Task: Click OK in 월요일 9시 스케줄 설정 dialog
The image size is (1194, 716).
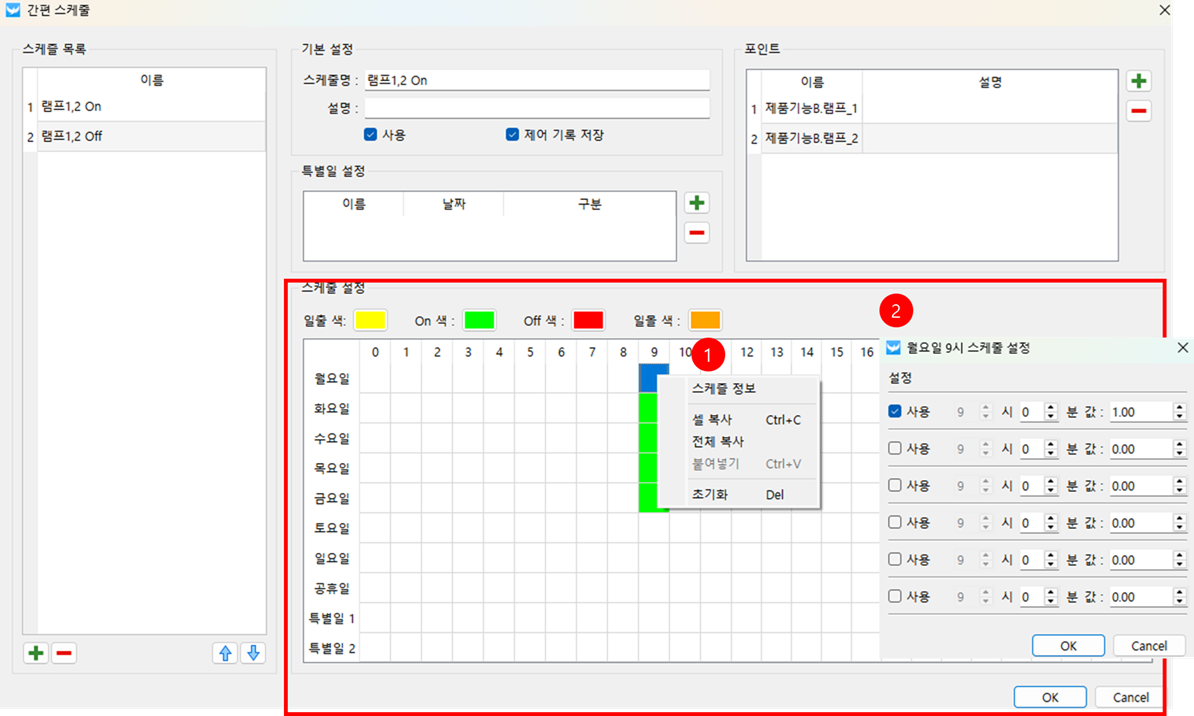Action: tap(1068, 646)
